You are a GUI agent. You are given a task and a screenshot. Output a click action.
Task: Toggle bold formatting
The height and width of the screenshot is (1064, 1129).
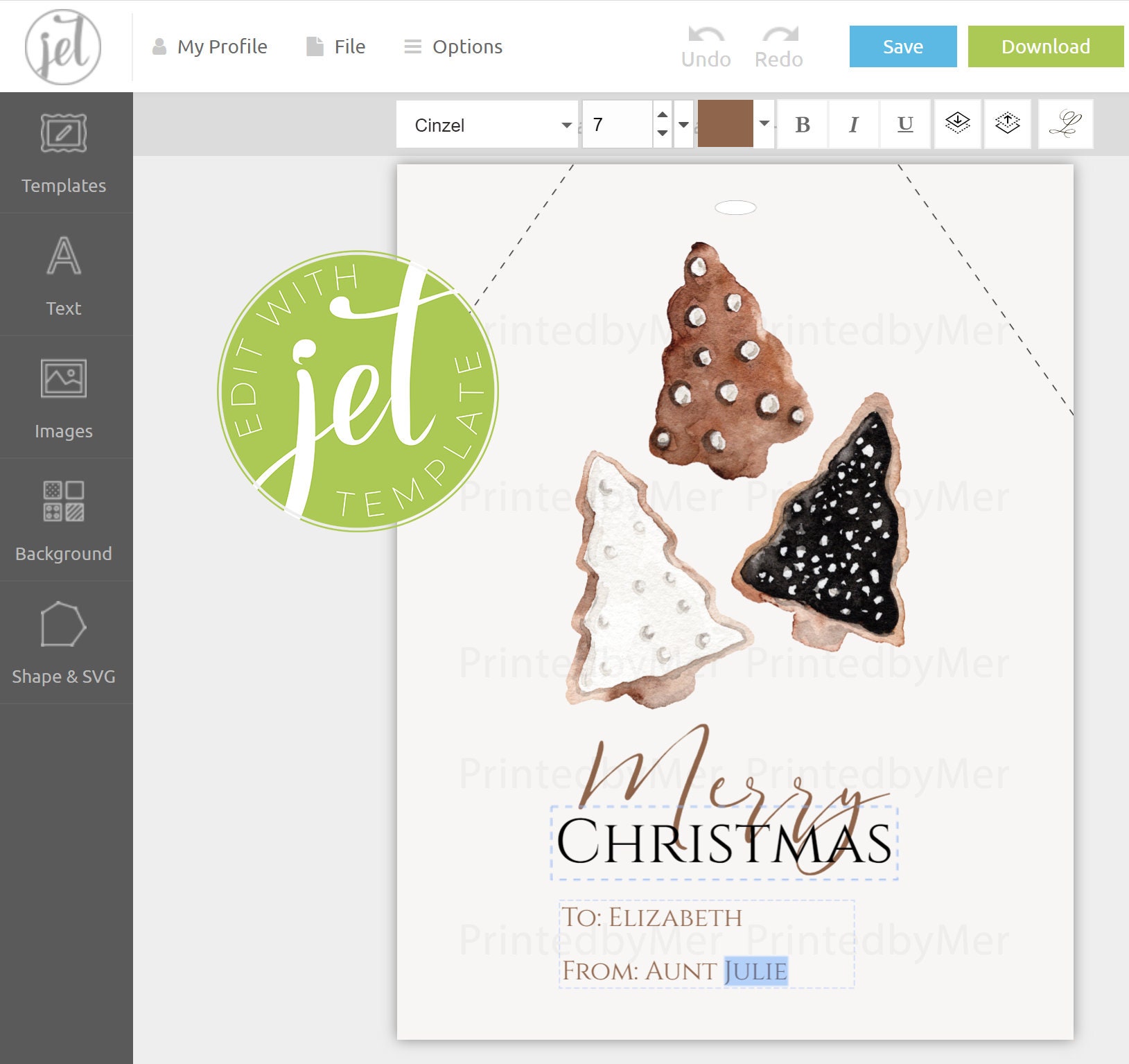802,125
